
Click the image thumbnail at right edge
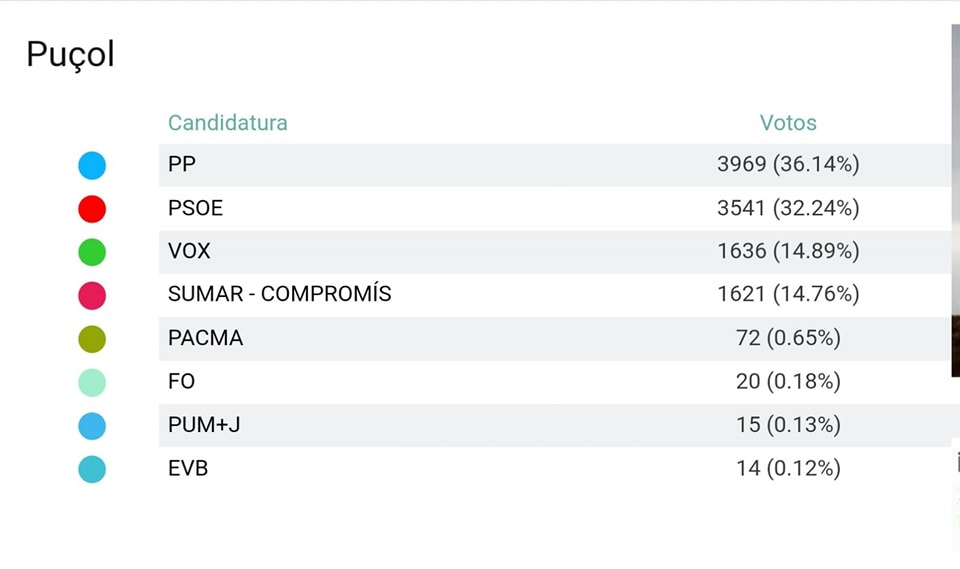pyautogui.click(x=956, y=201)
